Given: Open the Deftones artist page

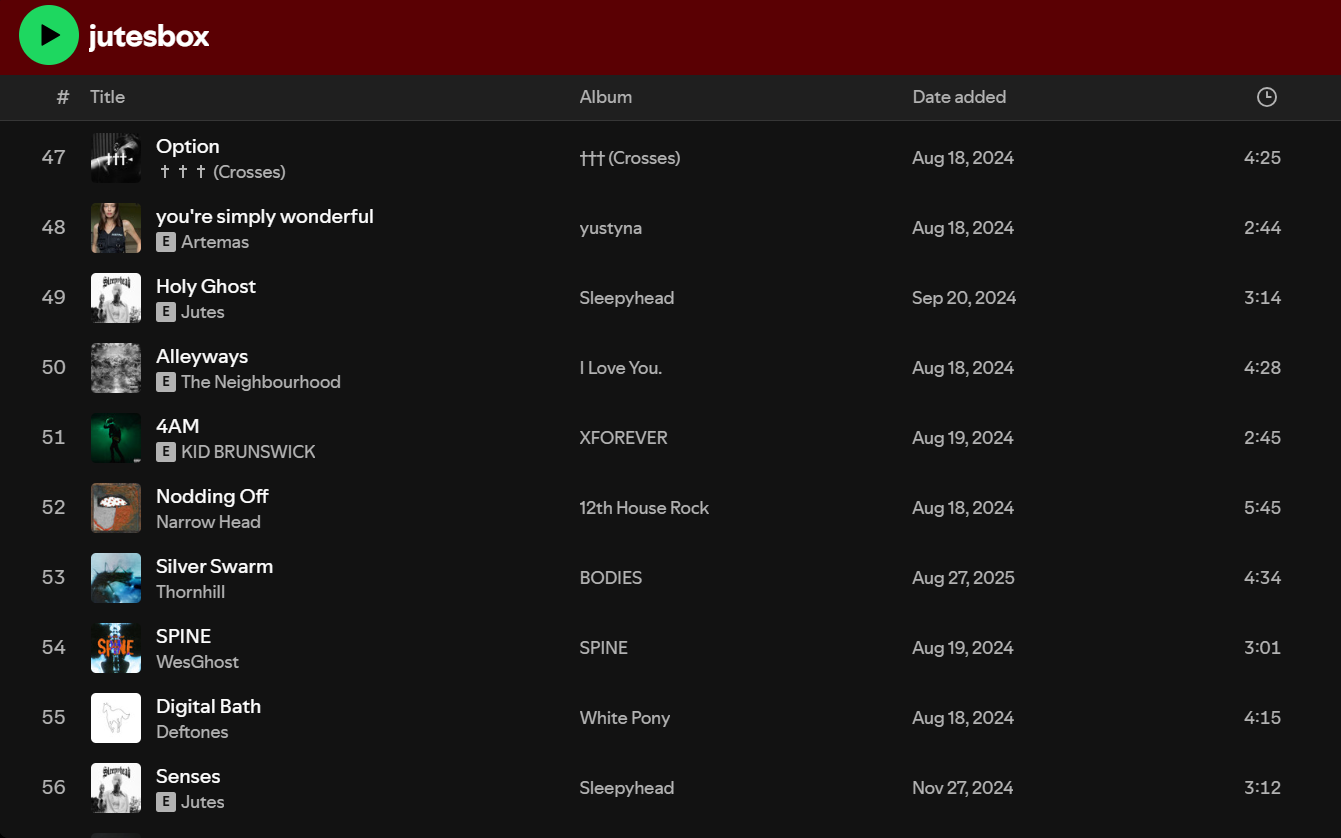Looking at the screenshot, I should tap(192, 732).
